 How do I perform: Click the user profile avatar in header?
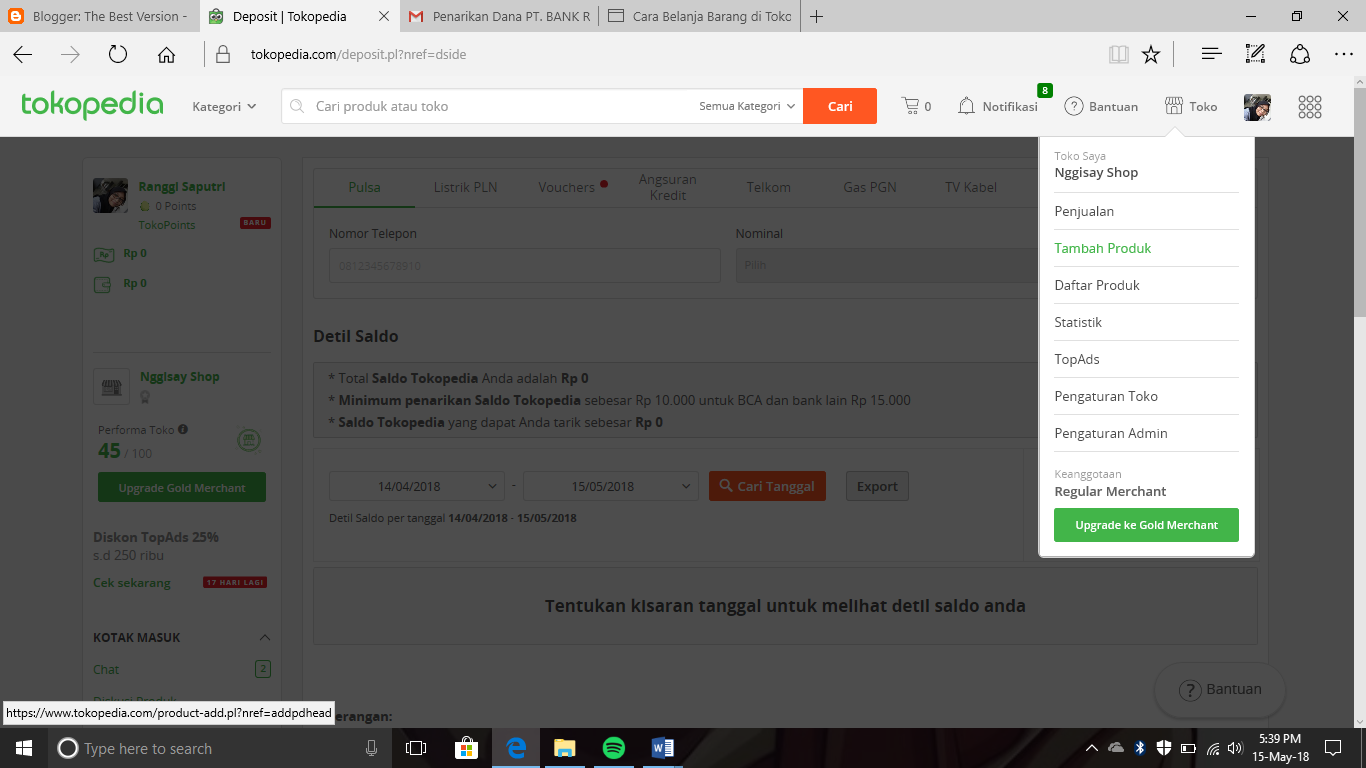(1257, 107)
